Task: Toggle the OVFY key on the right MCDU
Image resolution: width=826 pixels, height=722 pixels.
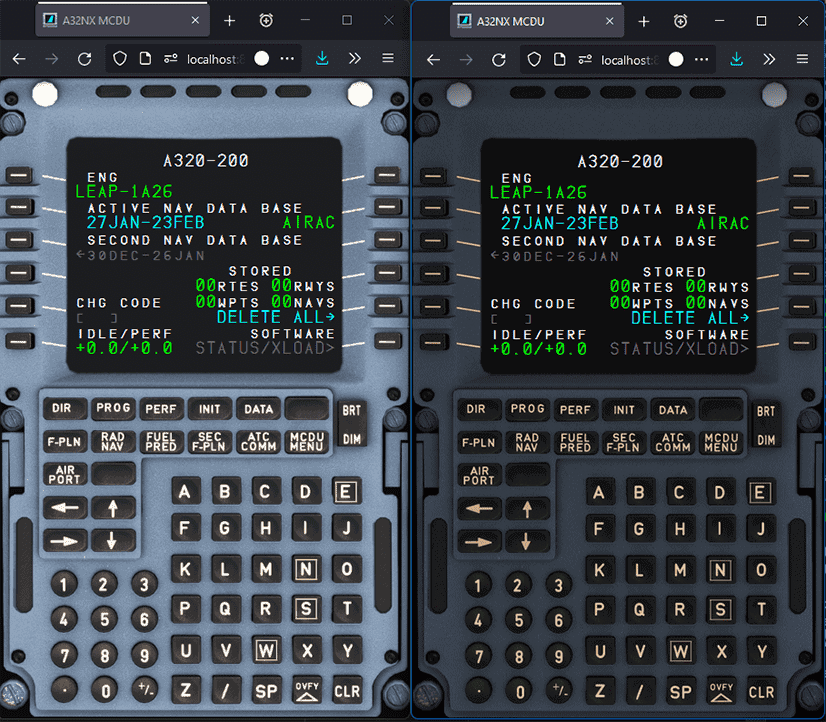Action: (x=720, y=690)
